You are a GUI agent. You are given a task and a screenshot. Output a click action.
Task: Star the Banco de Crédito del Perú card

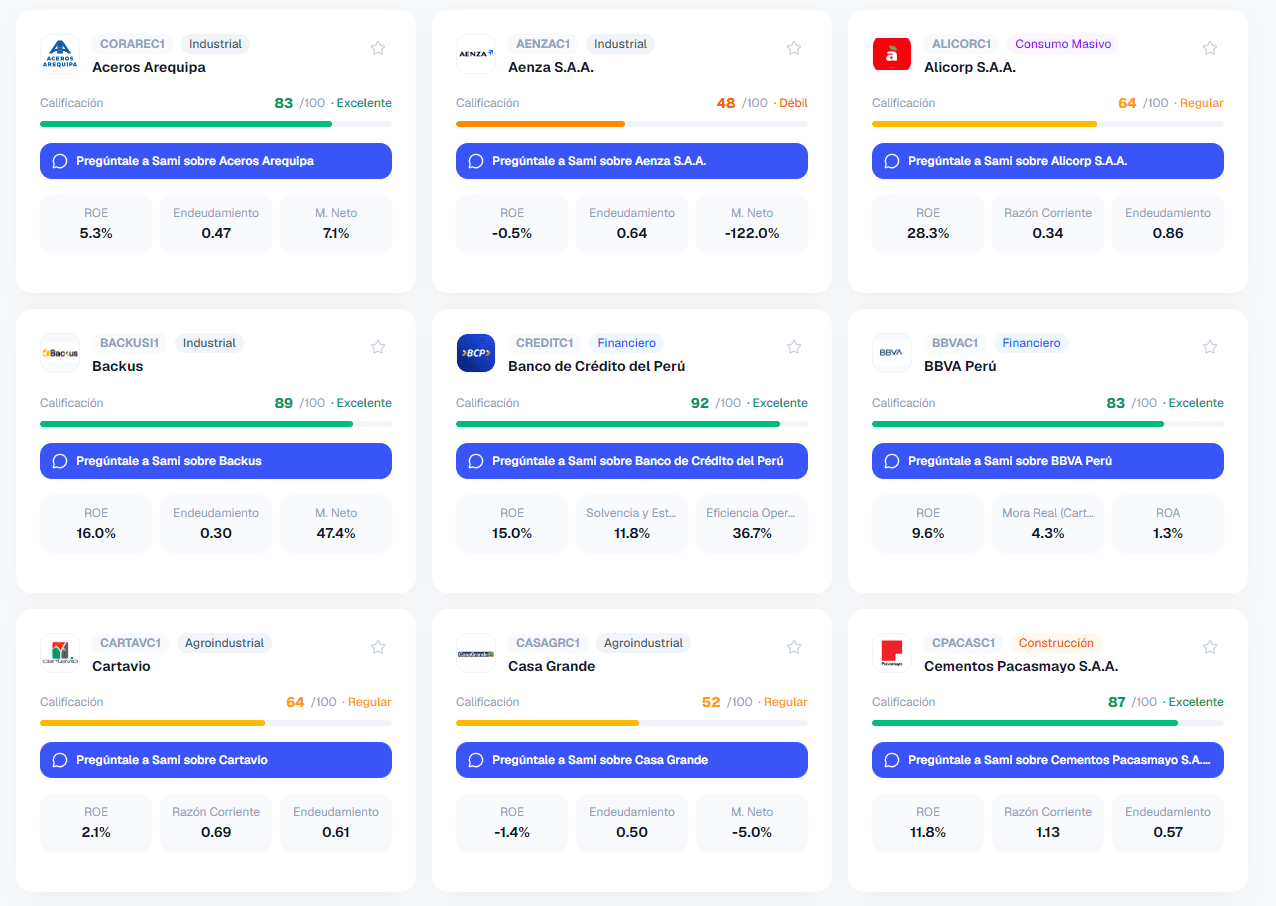pos(794,347)
